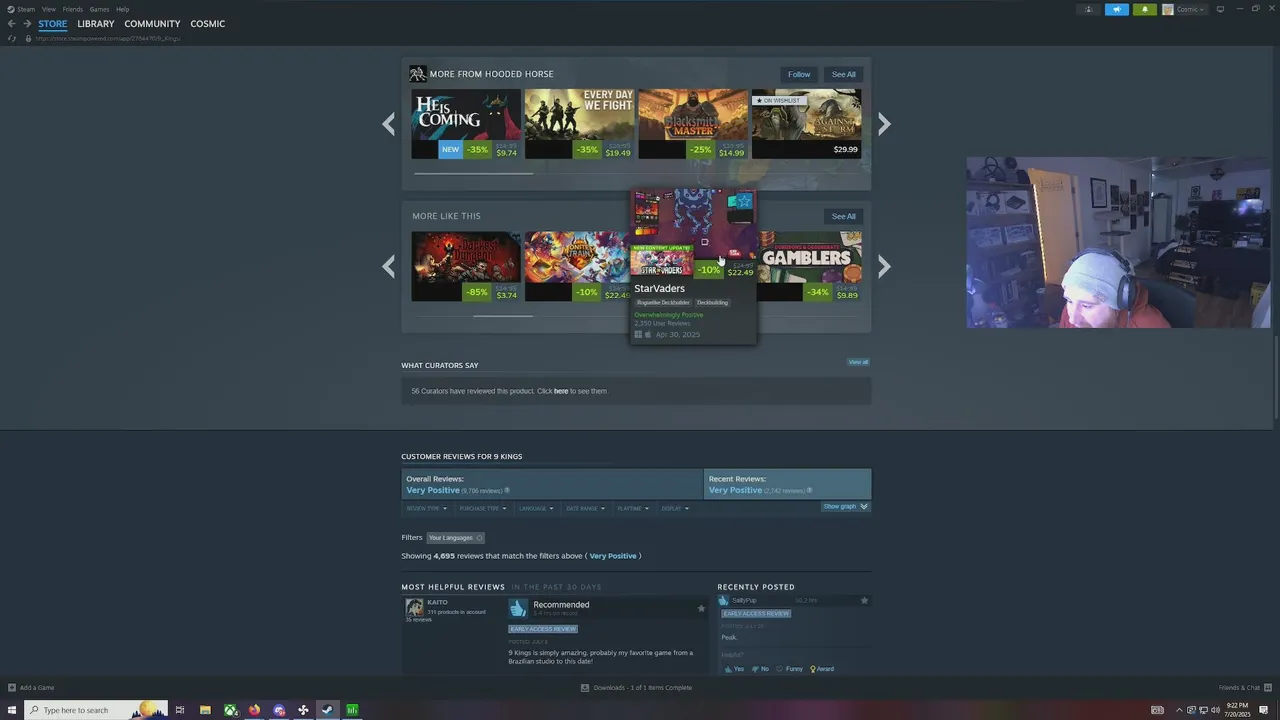1280x720 pixels.
Task: Open the Games menu
Action: click(99, 9)
